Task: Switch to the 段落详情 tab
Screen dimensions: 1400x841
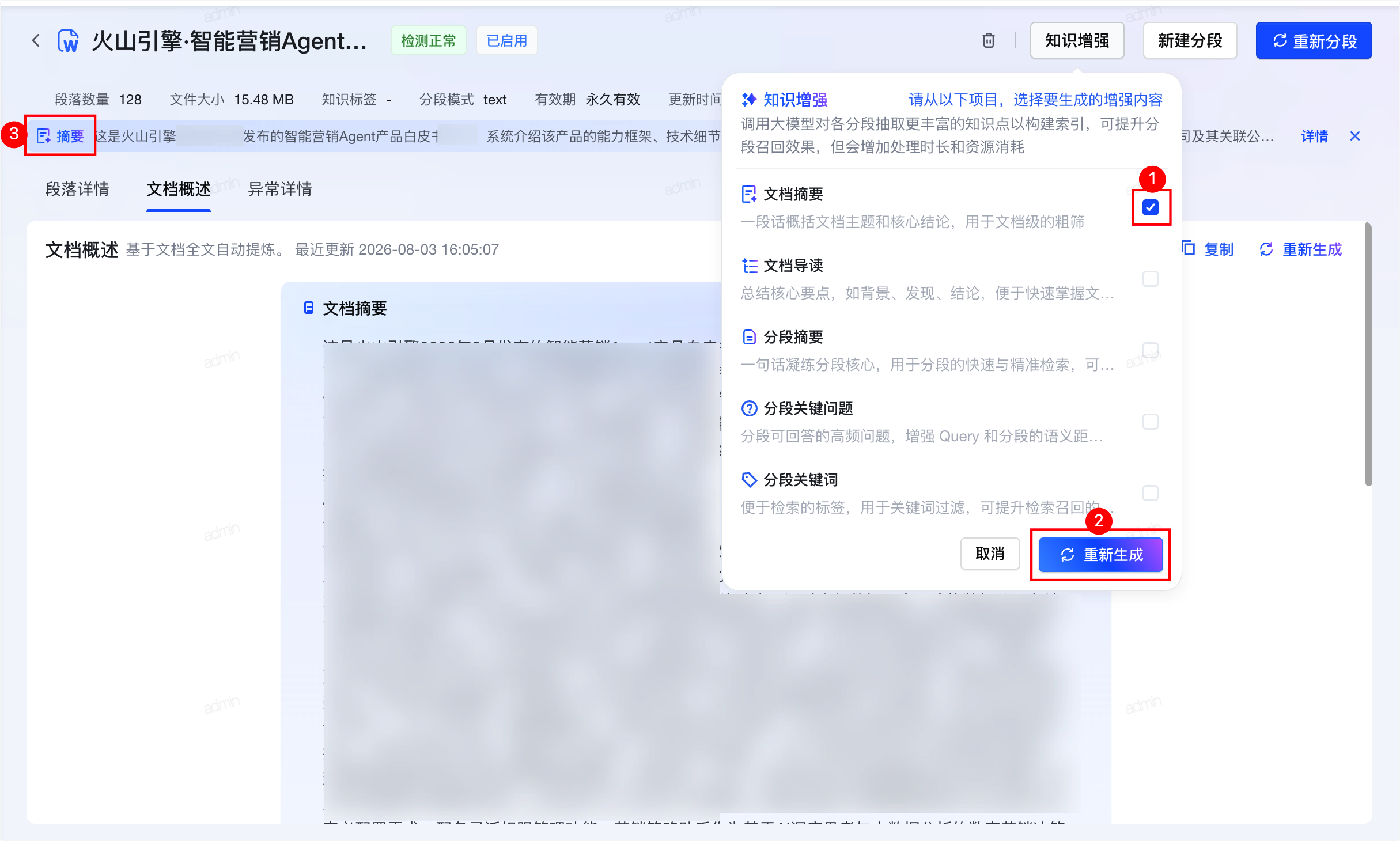Action: coord(77,189)
